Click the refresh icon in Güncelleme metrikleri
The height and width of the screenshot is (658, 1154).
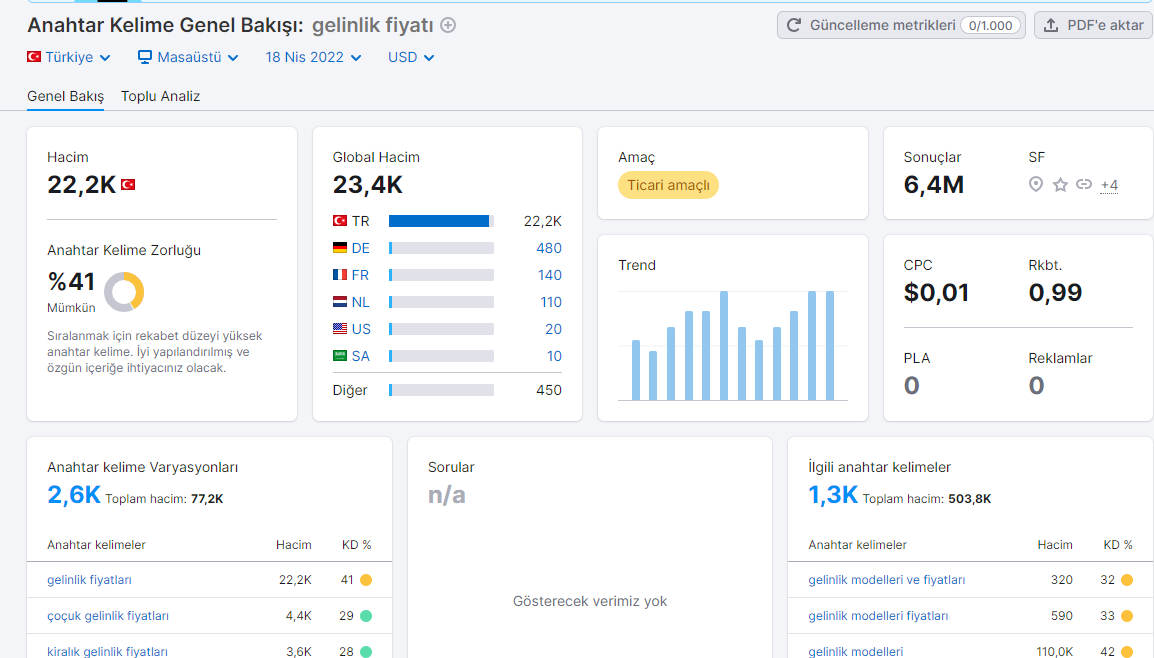[793, 25]
